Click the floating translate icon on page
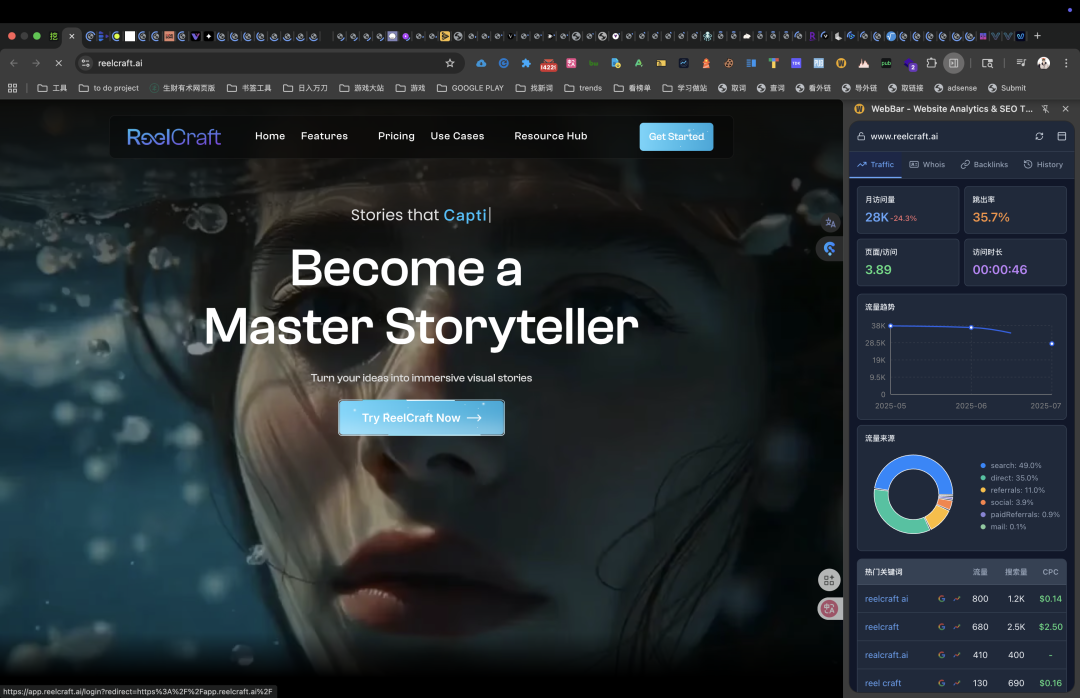This screenshot has width=1080, height=698. coord(830,223)
